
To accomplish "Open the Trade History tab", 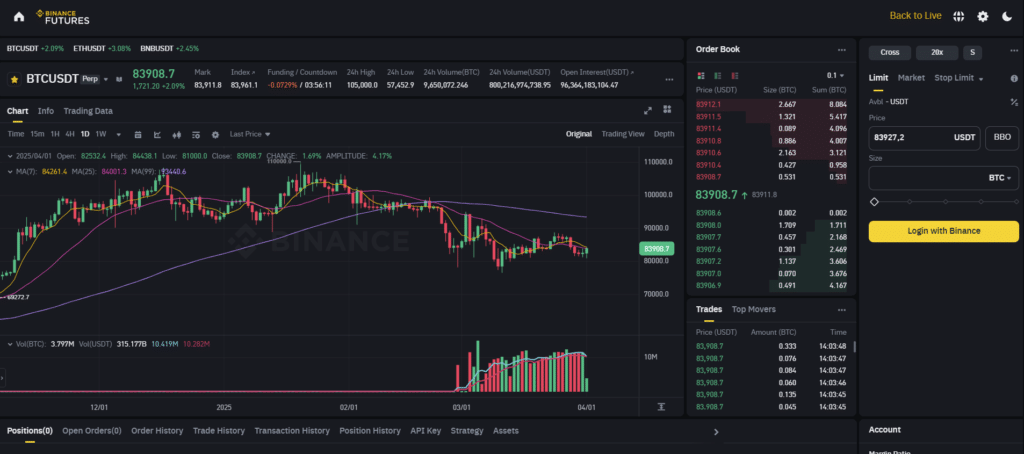I will coord(219,431).
